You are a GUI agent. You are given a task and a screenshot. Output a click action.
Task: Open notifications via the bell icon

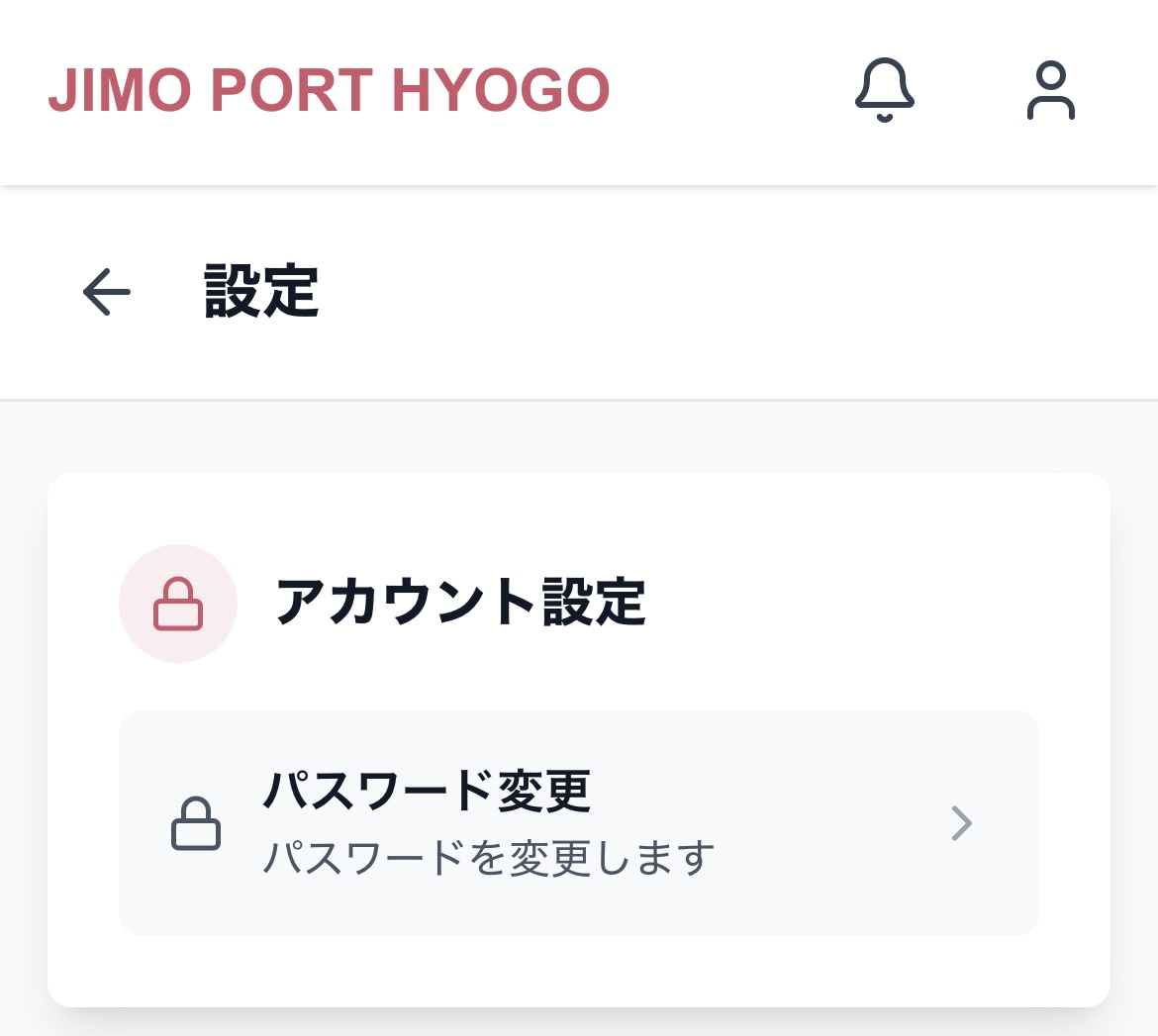coord(884,90)
